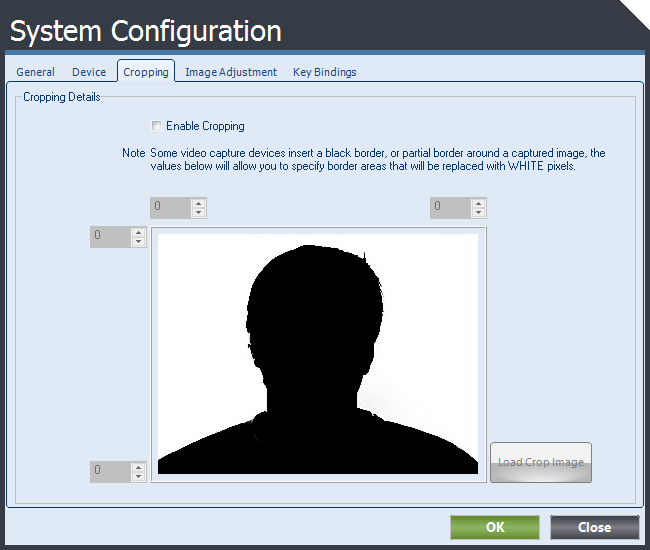
Task: Focus the number field above preview's right corner
Action: point(451,208)
